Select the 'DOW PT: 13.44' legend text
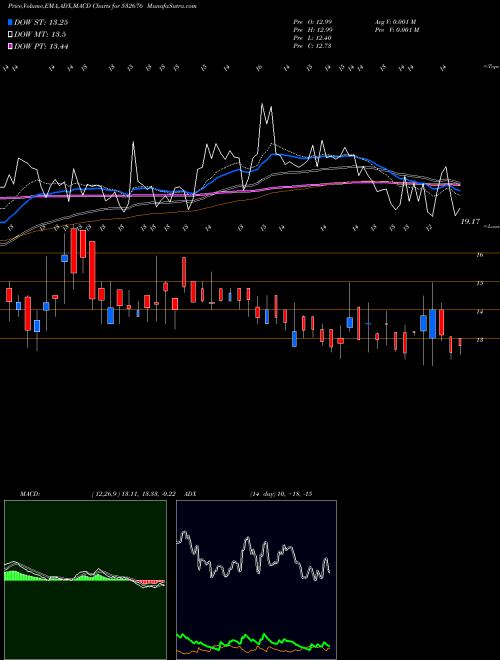Screen dimensions: 500x660 [41, 46]
